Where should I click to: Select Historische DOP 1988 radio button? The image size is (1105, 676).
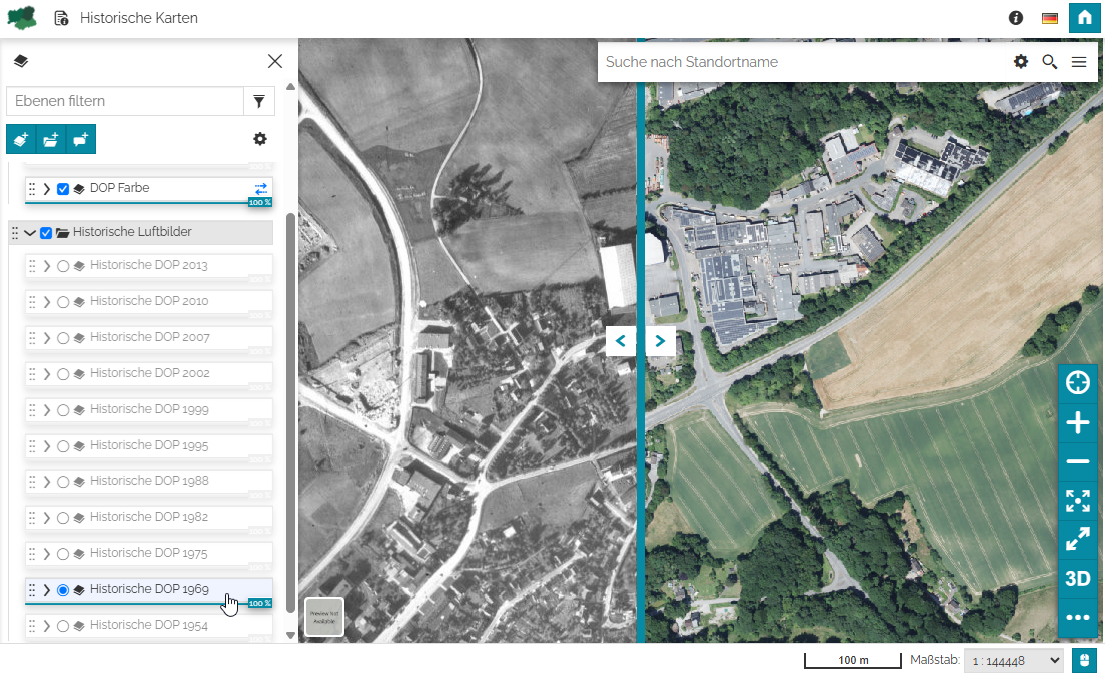tap(63, 482)
